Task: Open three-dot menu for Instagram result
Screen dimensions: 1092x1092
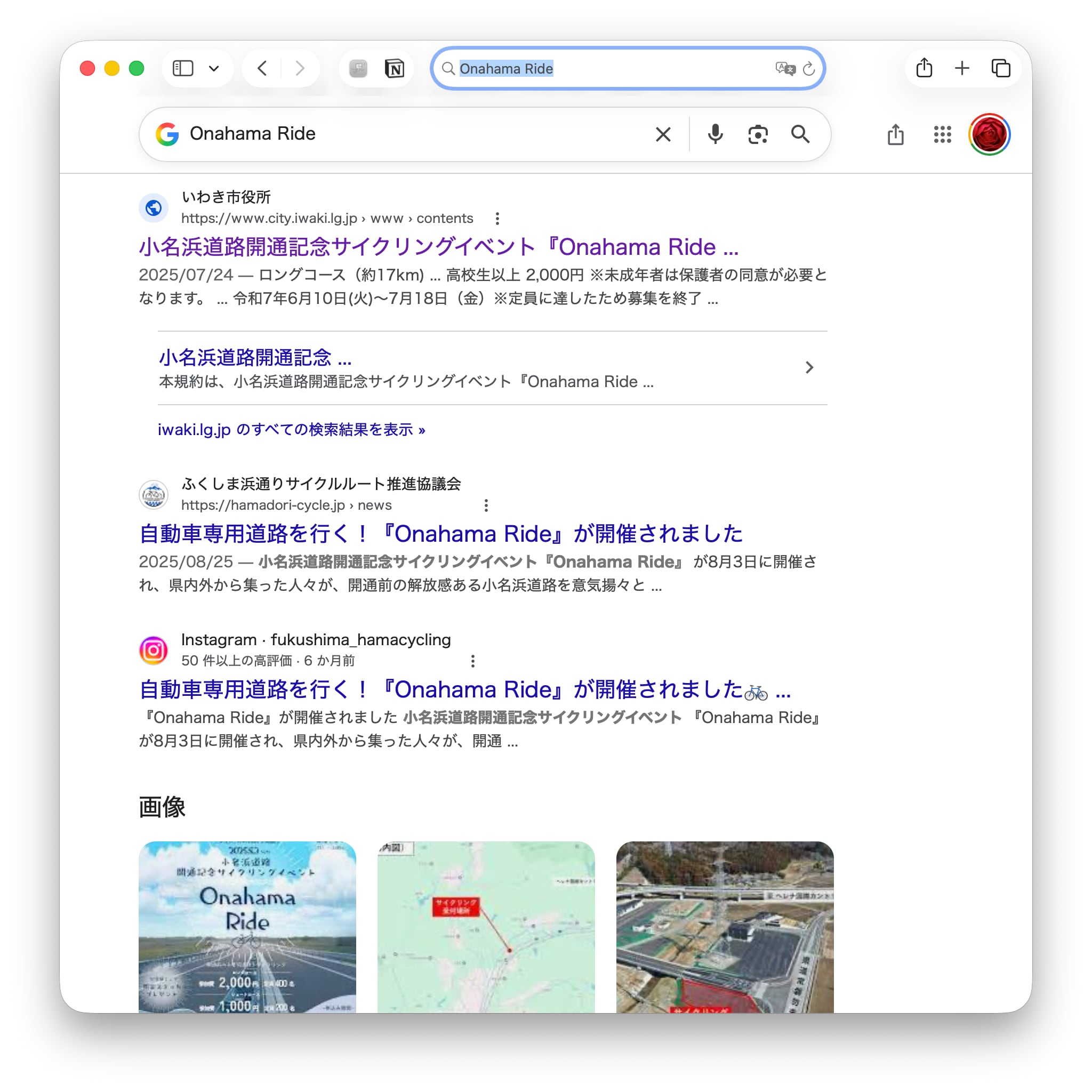Action: (472, 661)
